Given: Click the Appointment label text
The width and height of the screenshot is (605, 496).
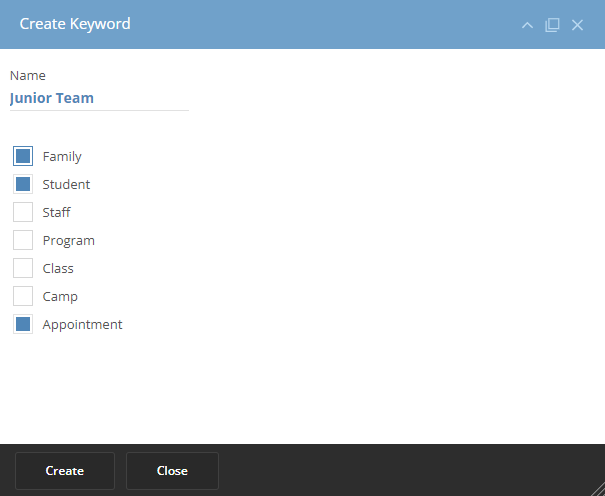Looking at the screenshot, I should (x=83, y=325).
